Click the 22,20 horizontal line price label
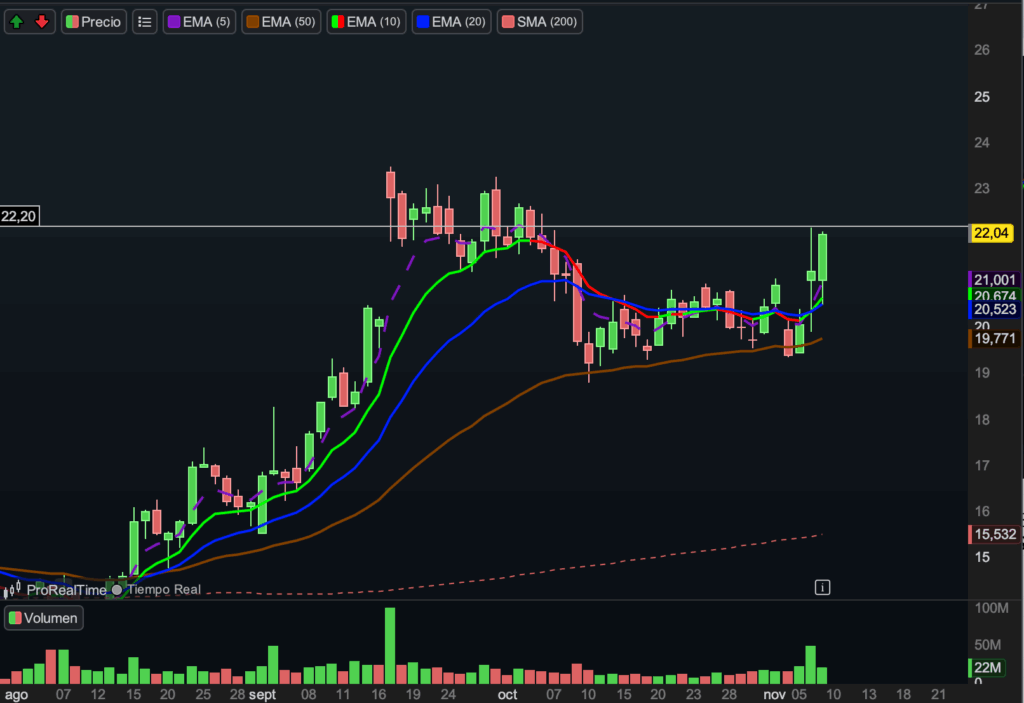This screenshot has height=703, width=1024. pyautogui.click(x=19, y=216)
